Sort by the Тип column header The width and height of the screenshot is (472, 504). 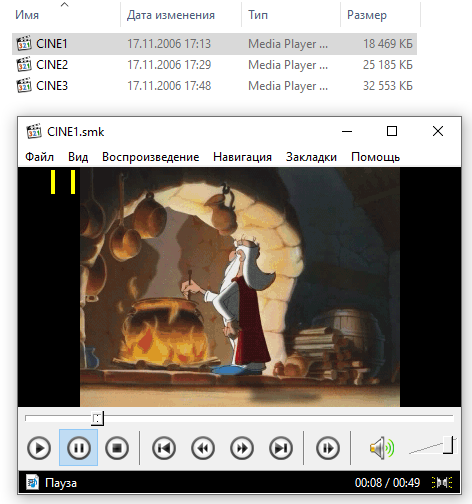[x=258, y=15]
